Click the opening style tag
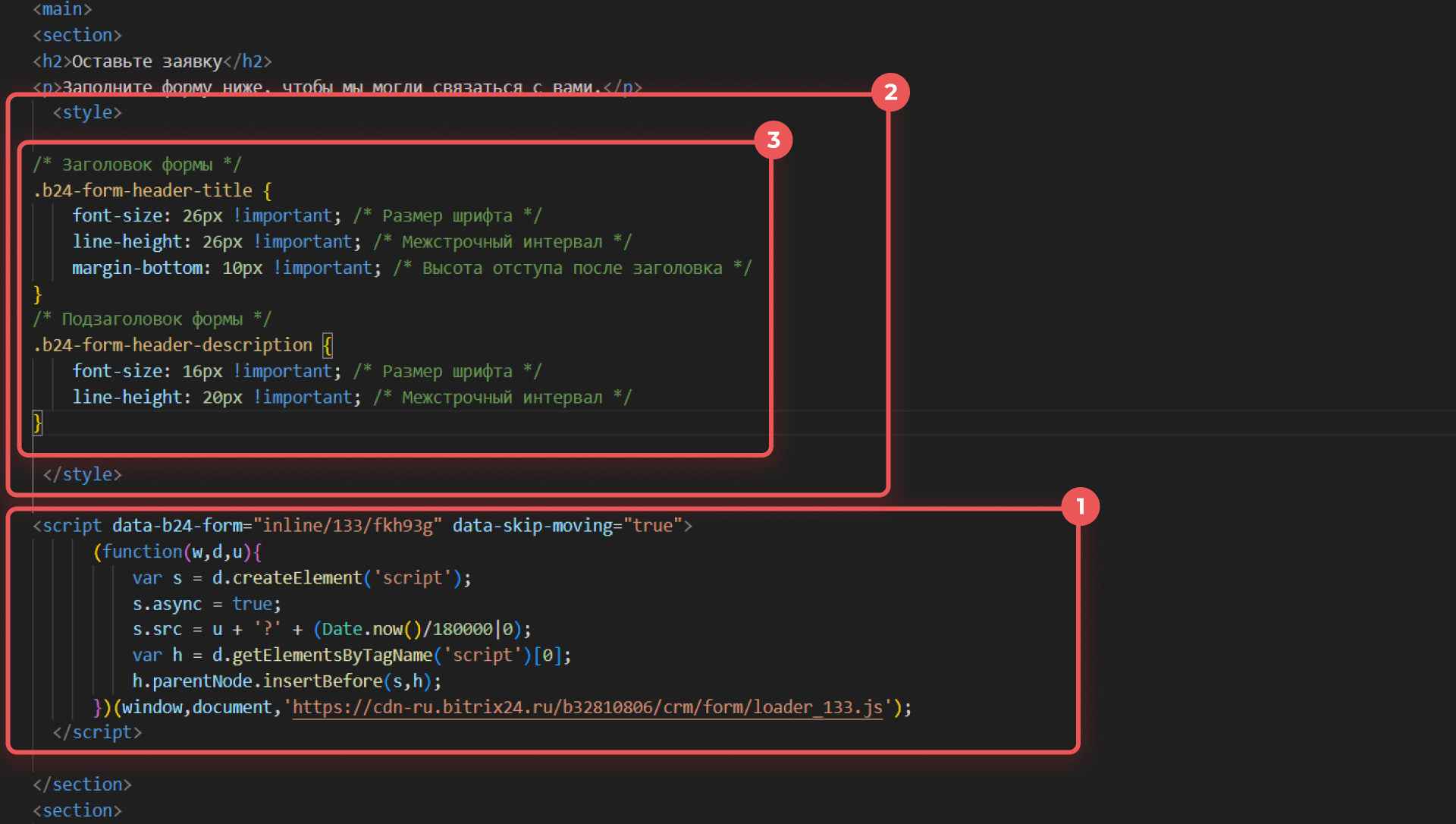1456x824 pixels. (x=87, y=112)
